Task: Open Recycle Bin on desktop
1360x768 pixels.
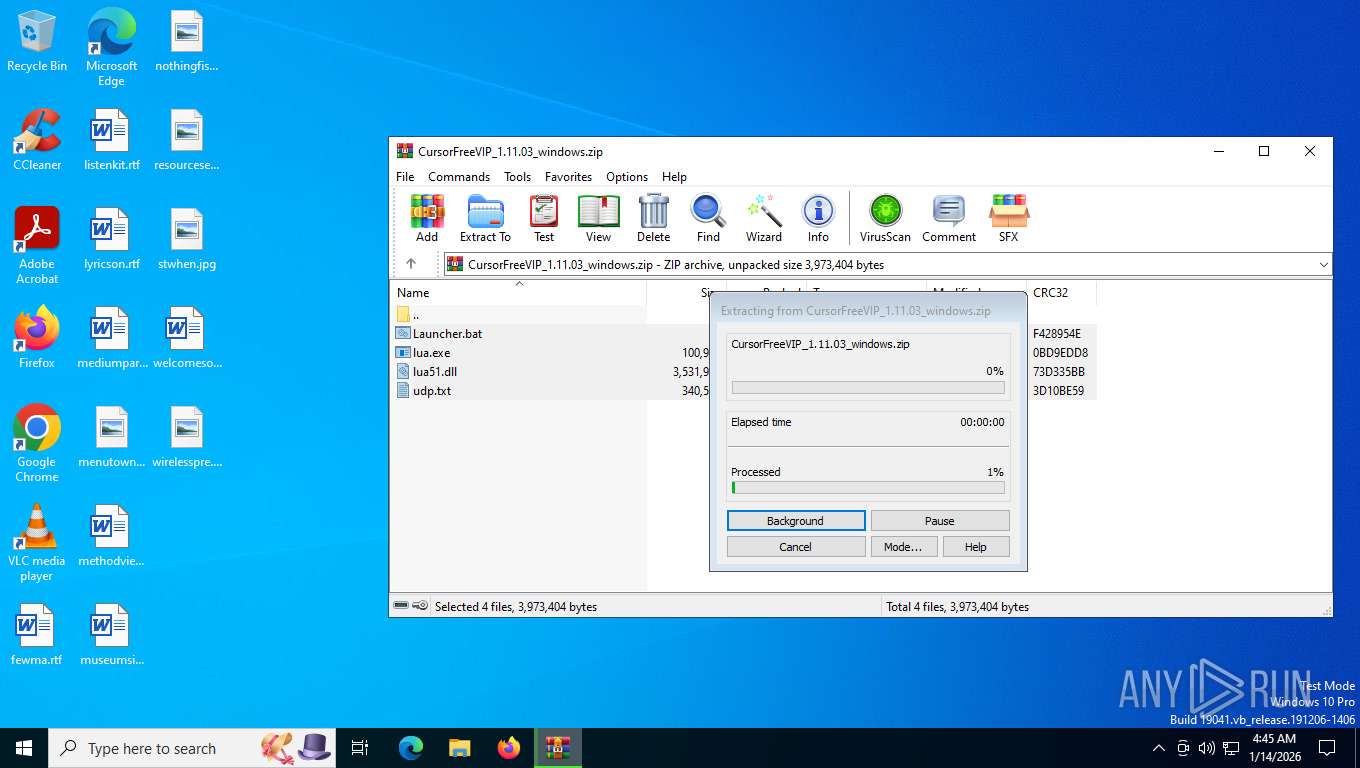Action: click(37, 42)
